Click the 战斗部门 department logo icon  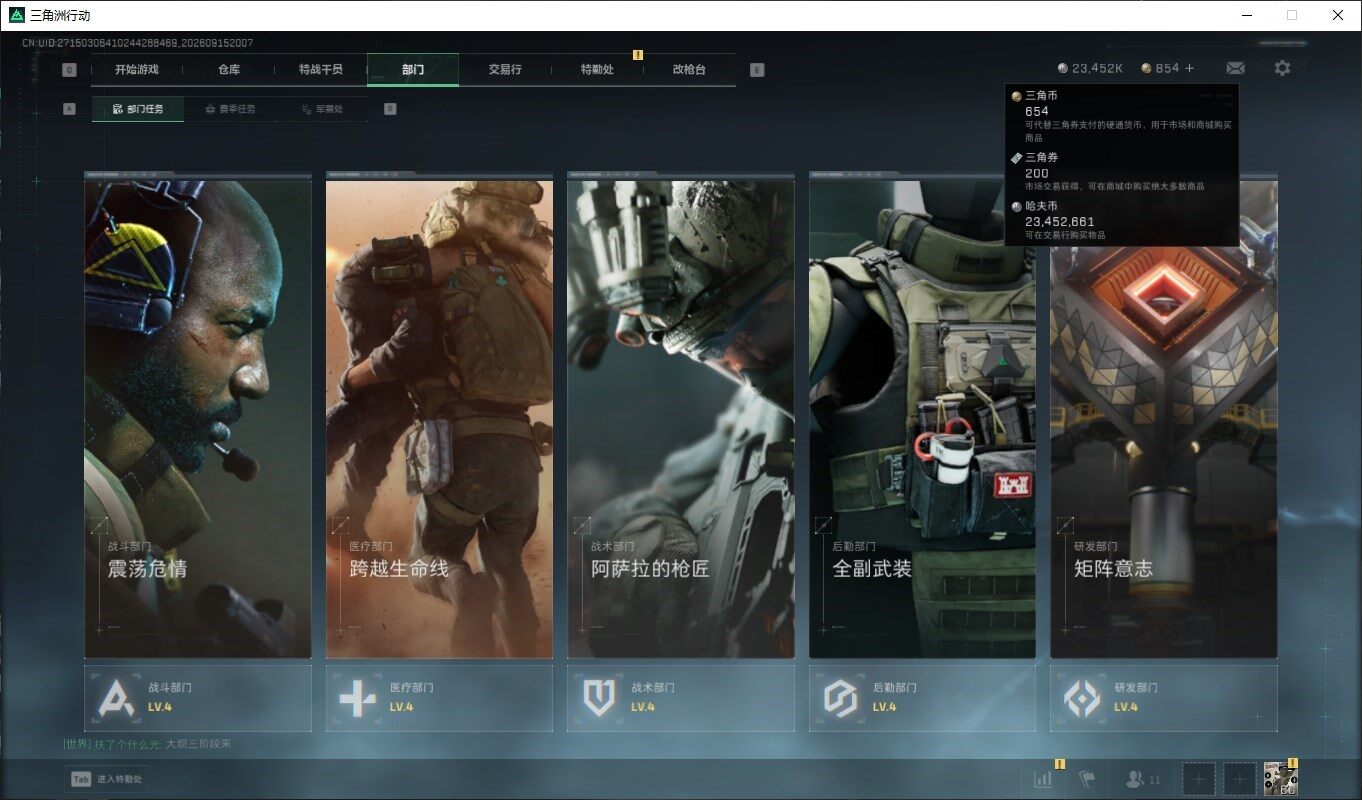point(116,698)
